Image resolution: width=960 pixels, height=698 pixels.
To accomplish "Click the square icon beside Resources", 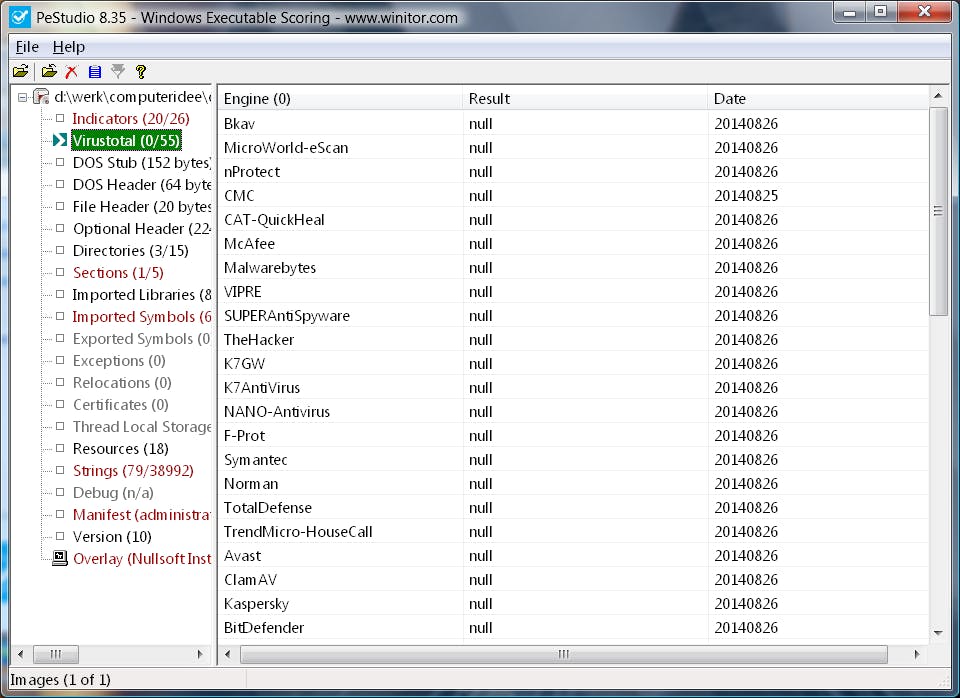I will 60,448.
